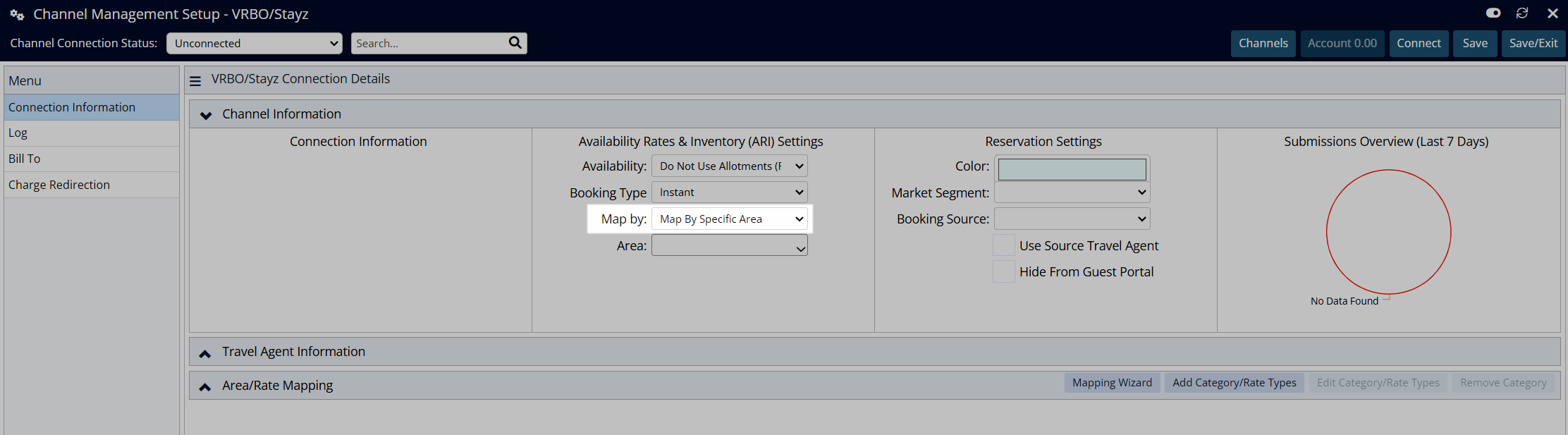Open the hamburger menu beside Connection Details

pyautogui.click(x=195, y=81)
